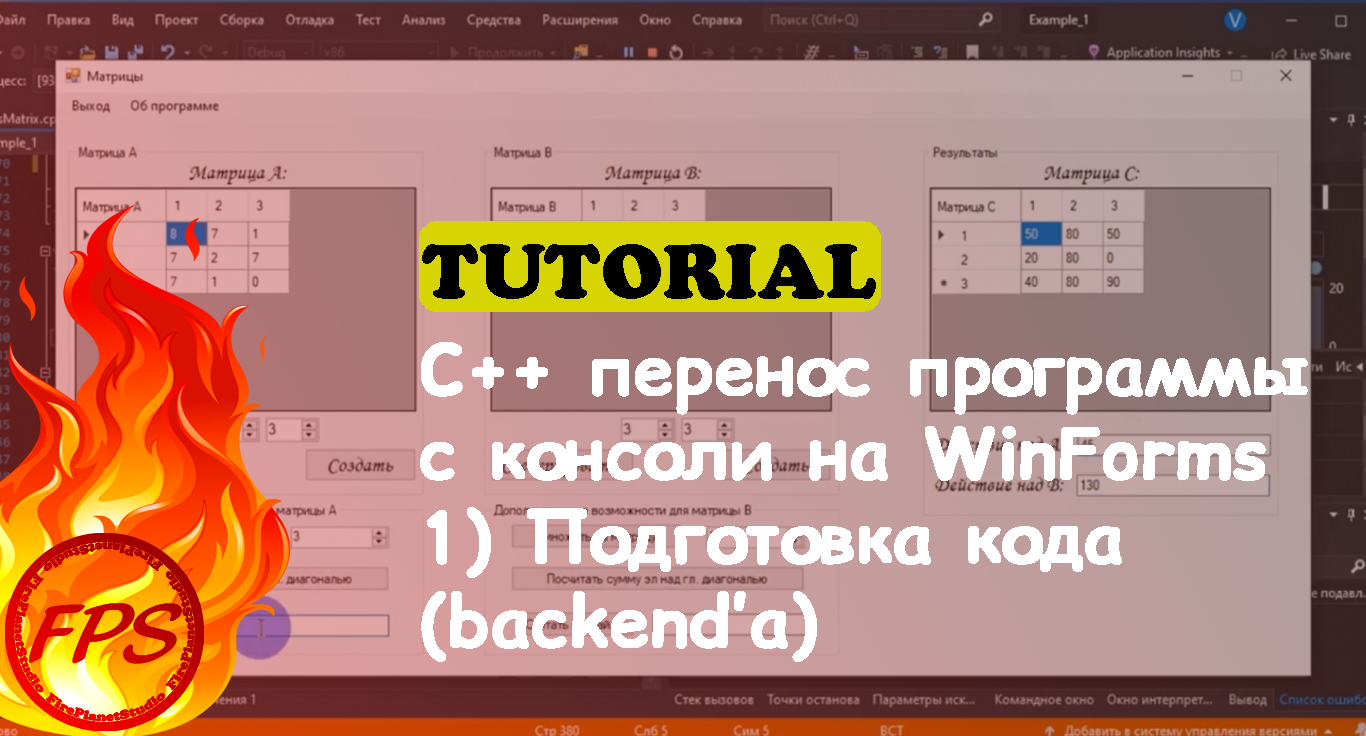Open the Расширения menu
The width and height of the screenshot is (1366, 736).
tap(582, 19)
